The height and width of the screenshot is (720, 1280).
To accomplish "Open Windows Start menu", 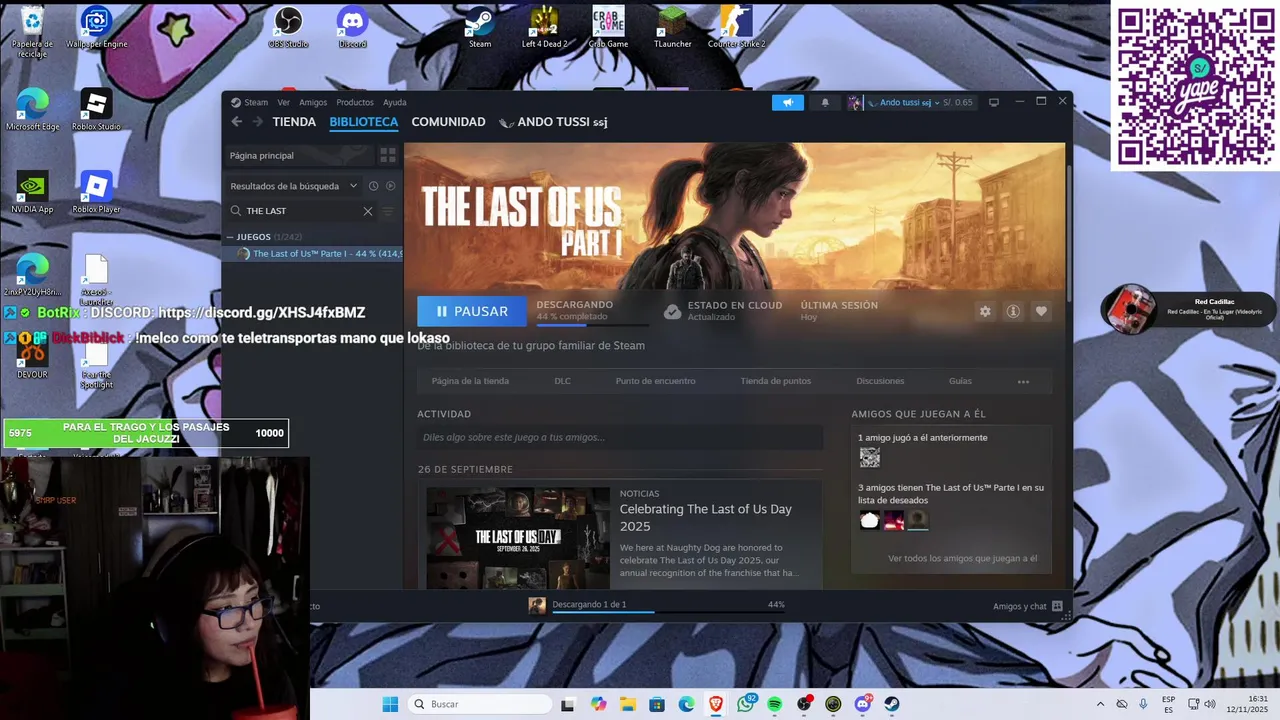I will 390,704.
